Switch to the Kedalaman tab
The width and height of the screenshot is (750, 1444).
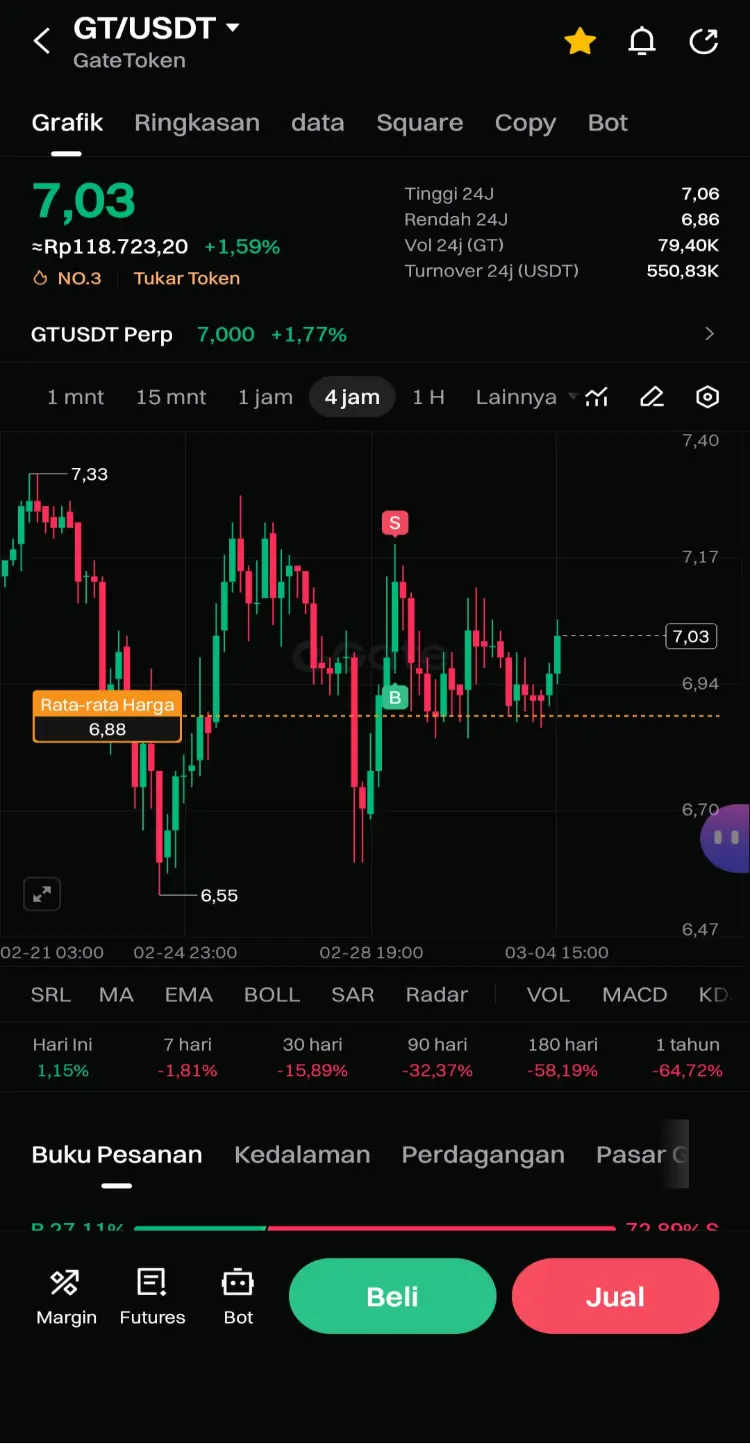coord(302,1155)
